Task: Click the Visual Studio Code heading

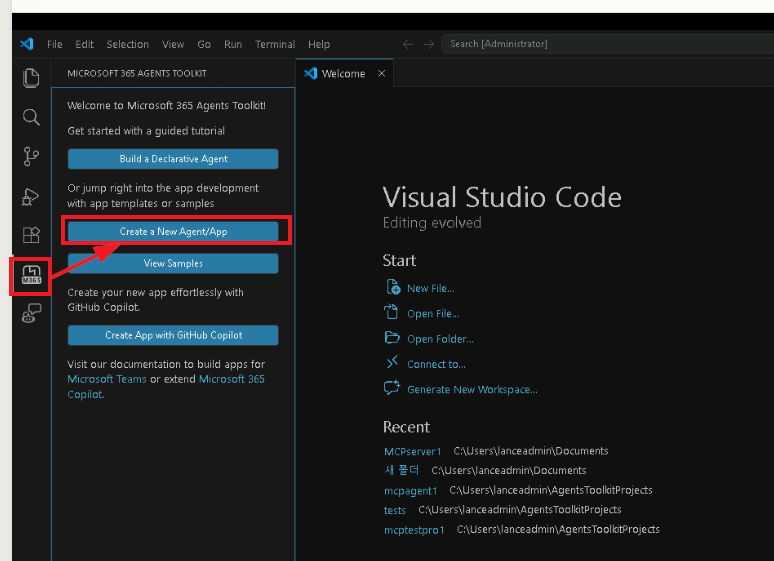Action: 502,197
